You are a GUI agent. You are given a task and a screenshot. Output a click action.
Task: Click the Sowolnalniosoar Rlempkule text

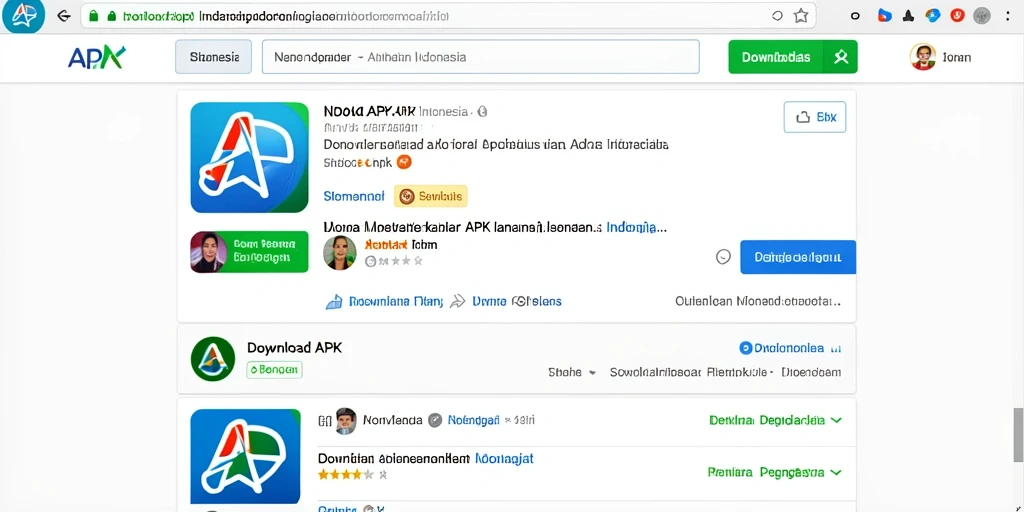(688, 372)
